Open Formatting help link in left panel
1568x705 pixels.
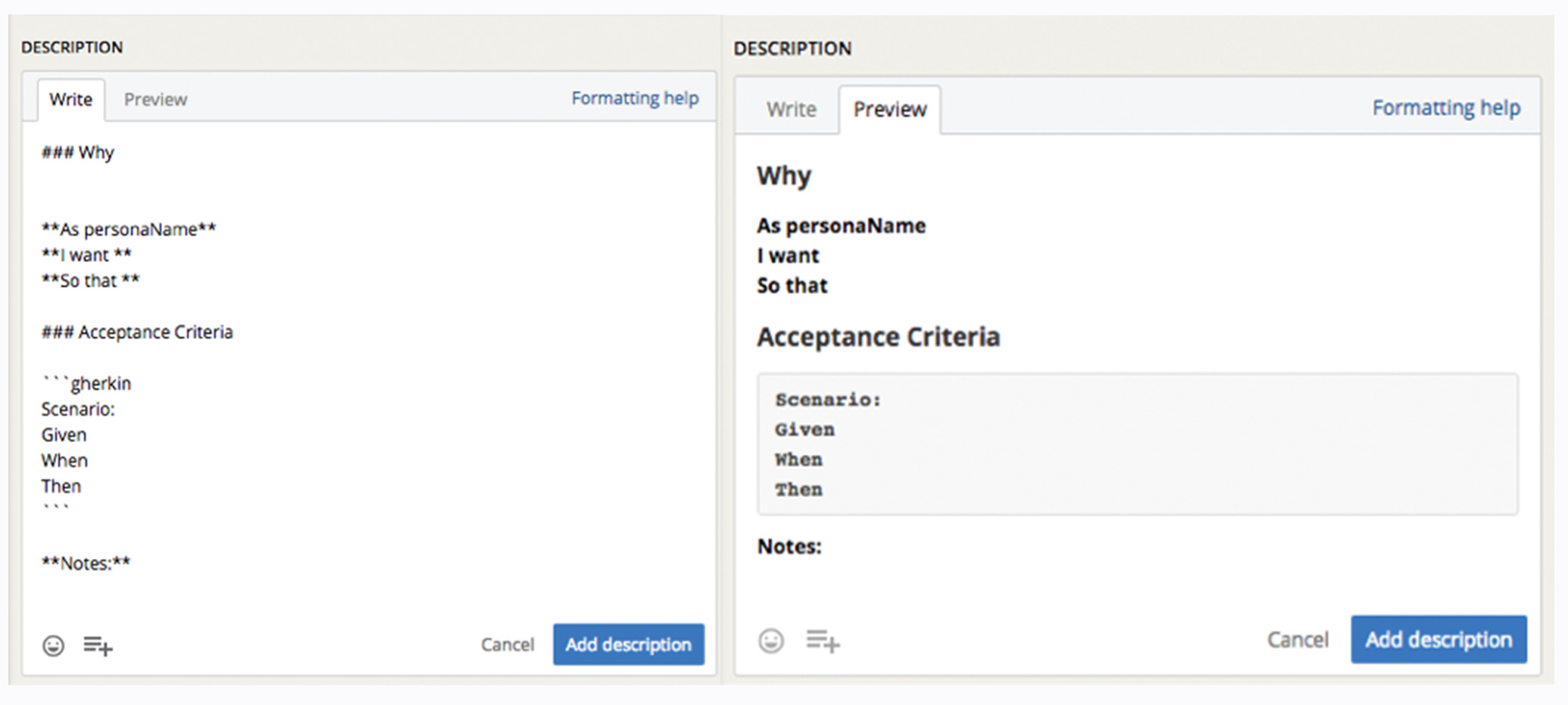click(x=635, y=98)
